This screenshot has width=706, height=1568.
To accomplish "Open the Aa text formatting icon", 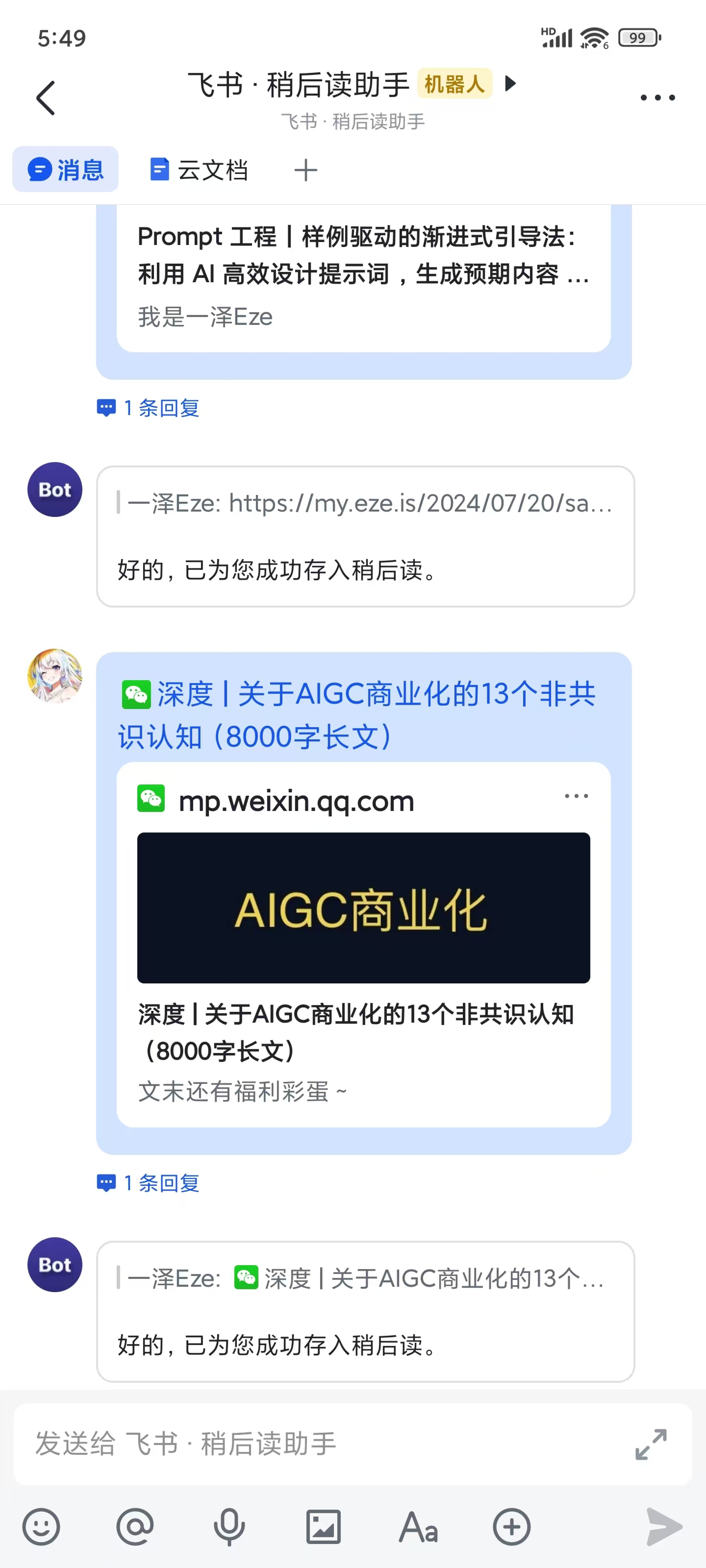I will tap(418, 1527).
